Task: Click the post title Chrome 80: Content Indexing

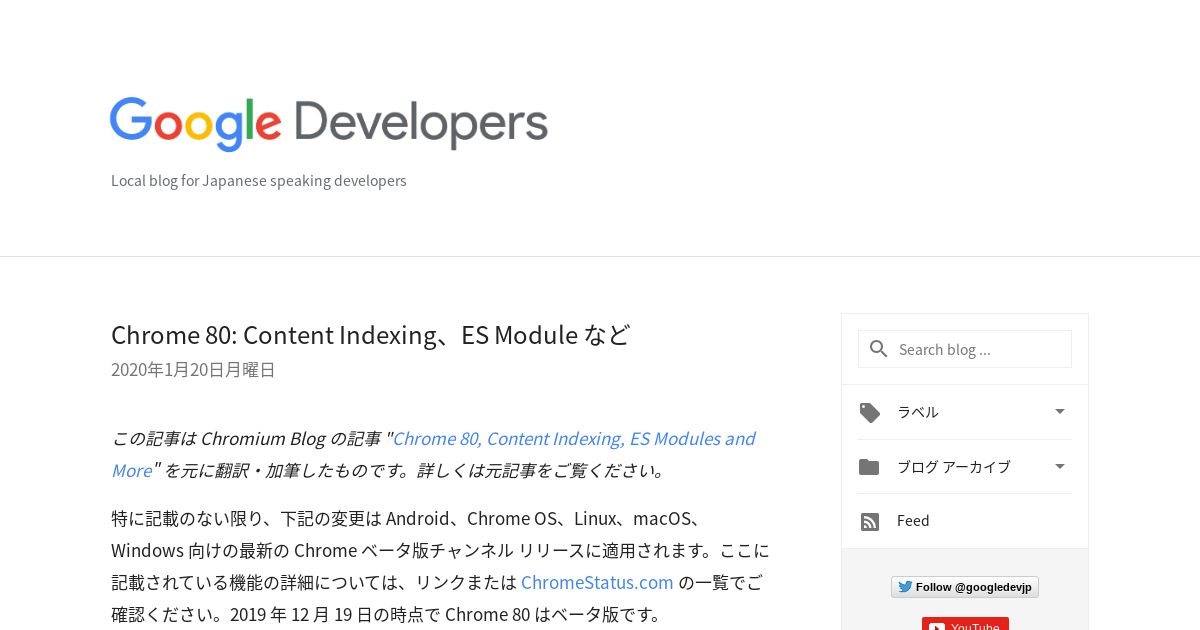Action: point(371,334)
